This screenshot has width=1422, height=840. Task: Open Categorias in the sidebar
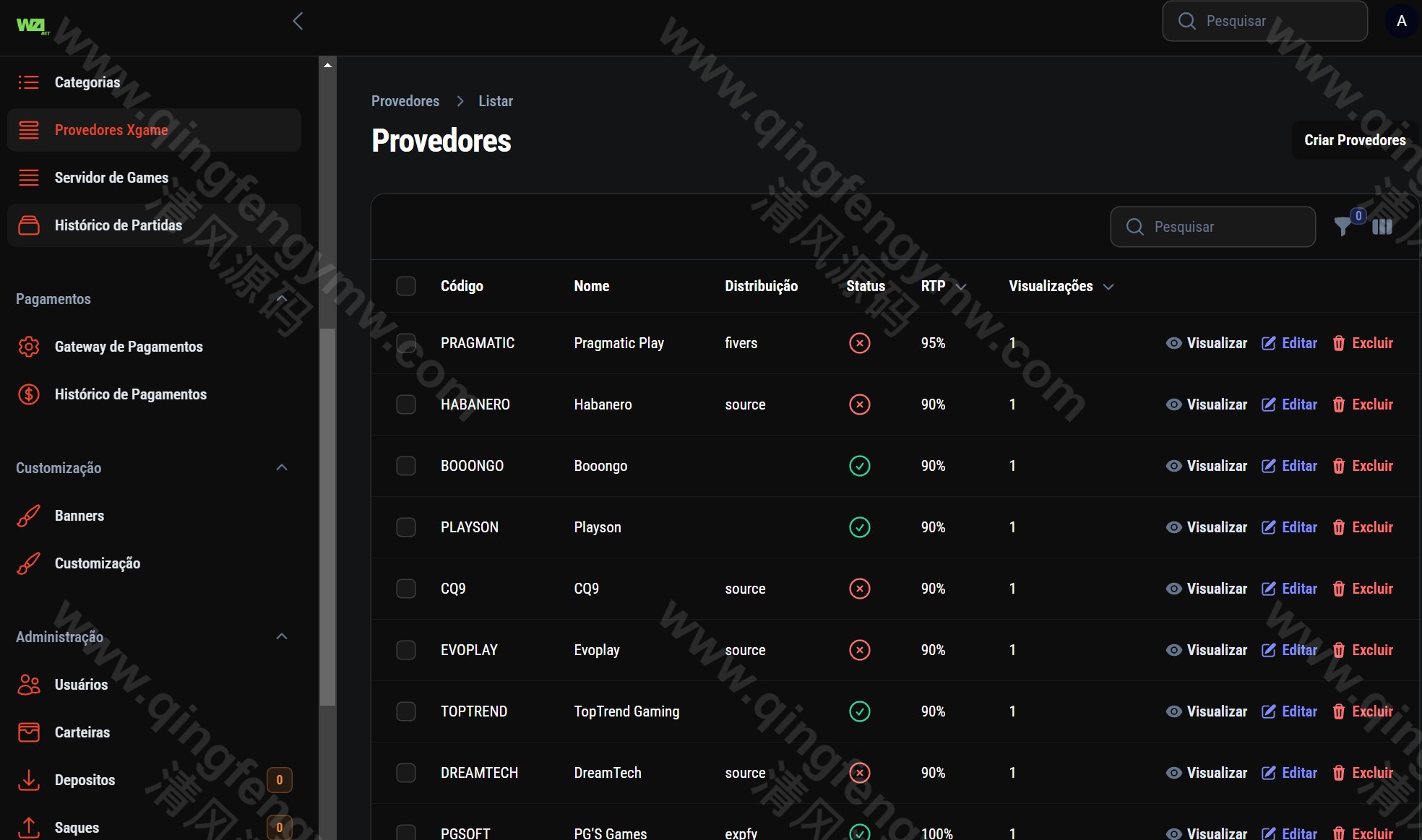(154, 82)
